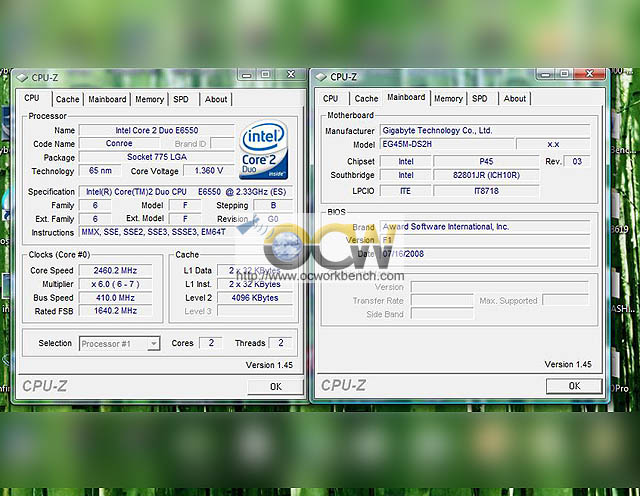Switch to Mainboard tab in left CPU-Z window
This screenshot has width=640, height=496.
click(107, 99)
